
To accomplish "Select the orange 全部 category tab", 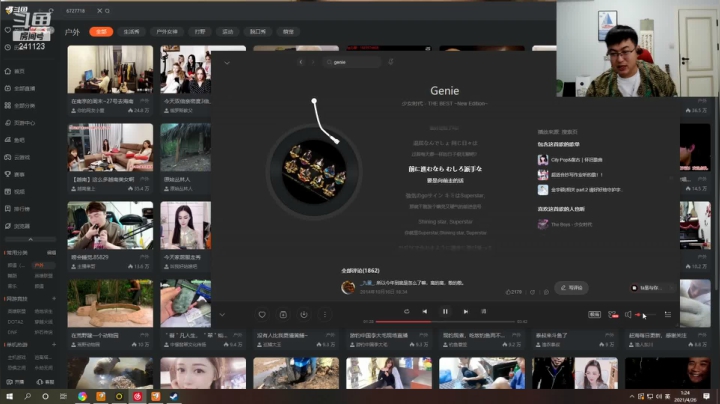I will pyautogui.click(x=101, y=32).
